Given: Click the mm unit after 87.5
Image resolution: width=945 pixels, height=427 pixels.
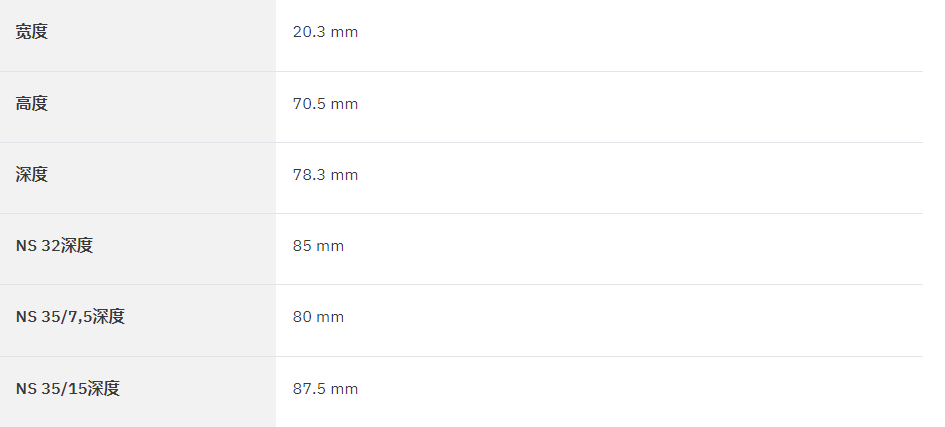Looking at the screenshot, I should click(344, 390).
